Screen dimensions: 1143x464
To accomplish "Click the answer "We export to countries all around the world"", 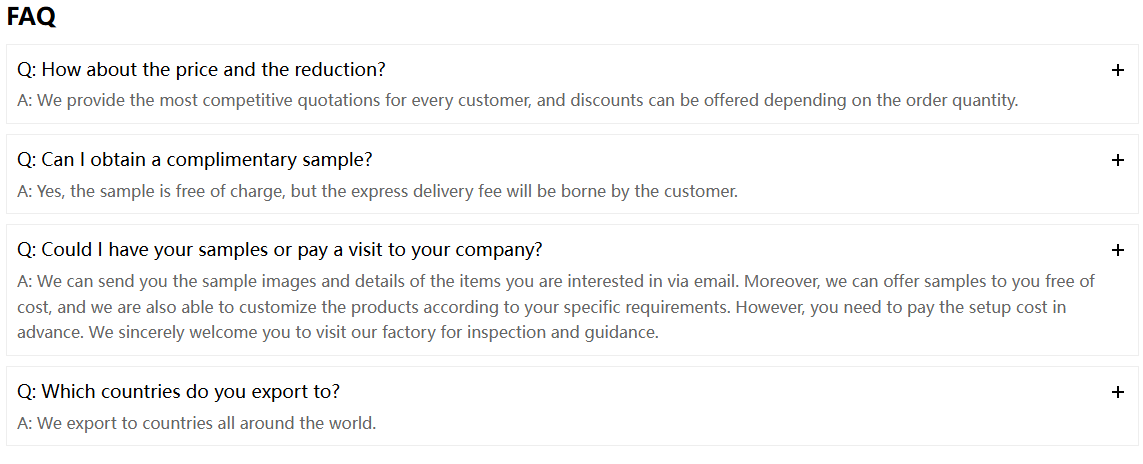I will point(197,423).
